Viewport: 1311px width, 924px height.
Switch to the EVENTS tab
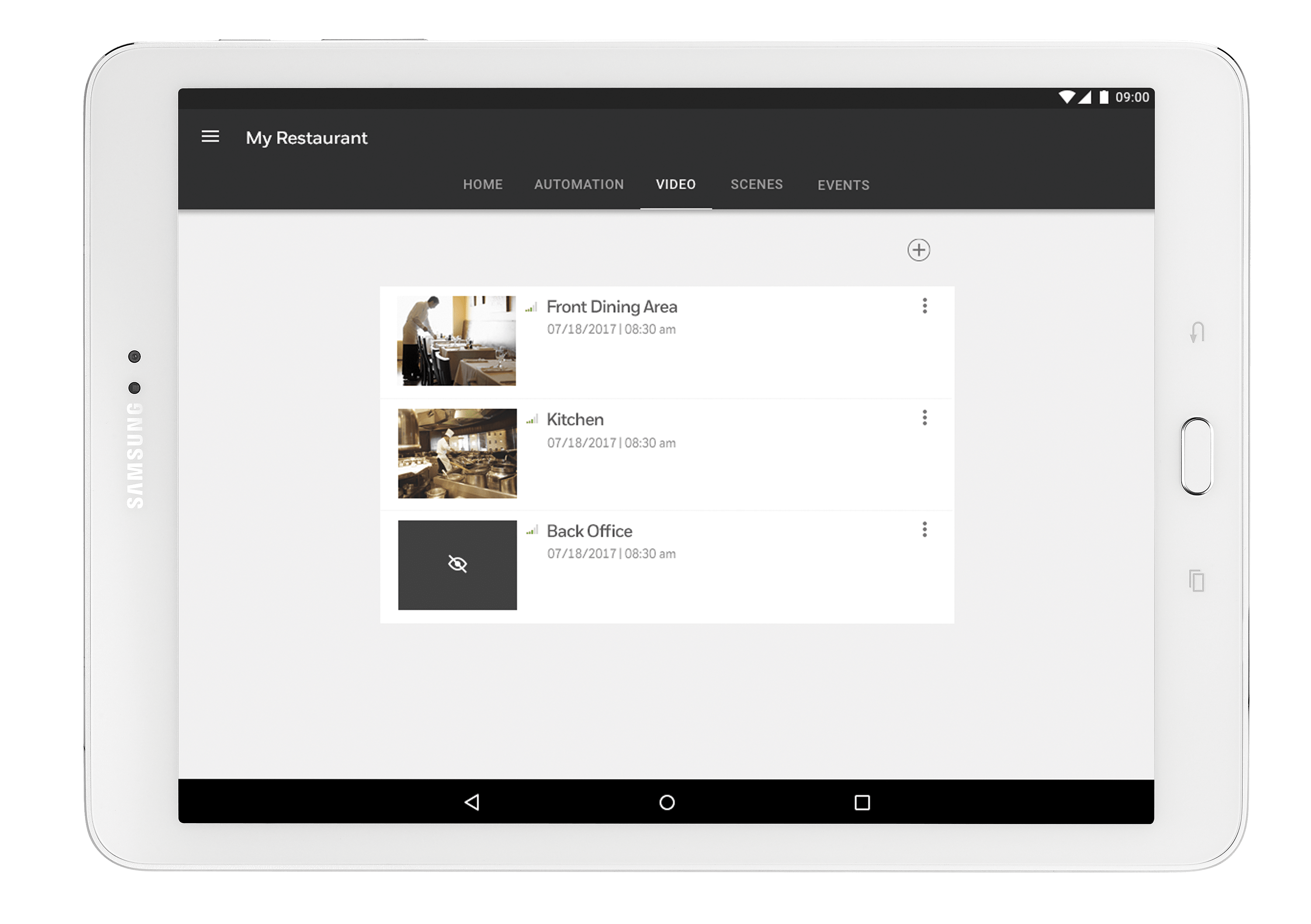click(x=843, y=186)
